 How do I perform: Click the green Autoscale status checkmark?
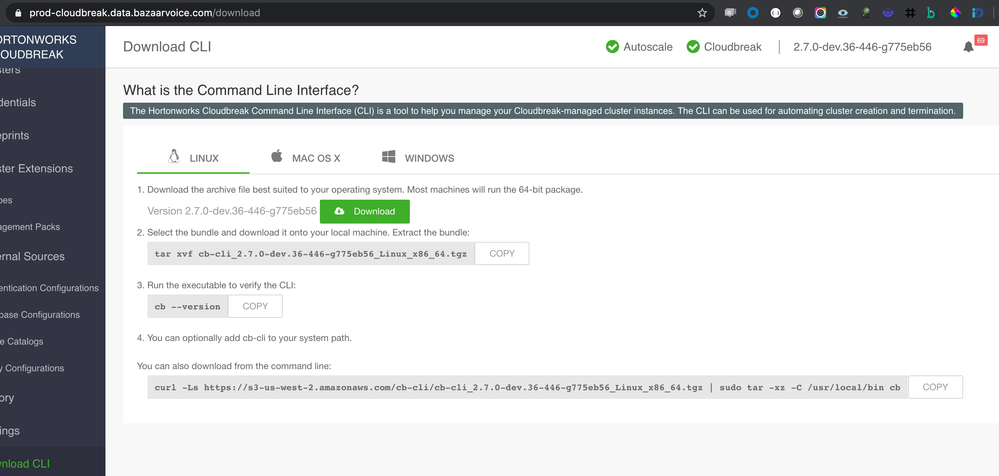(x=612, y=47)
